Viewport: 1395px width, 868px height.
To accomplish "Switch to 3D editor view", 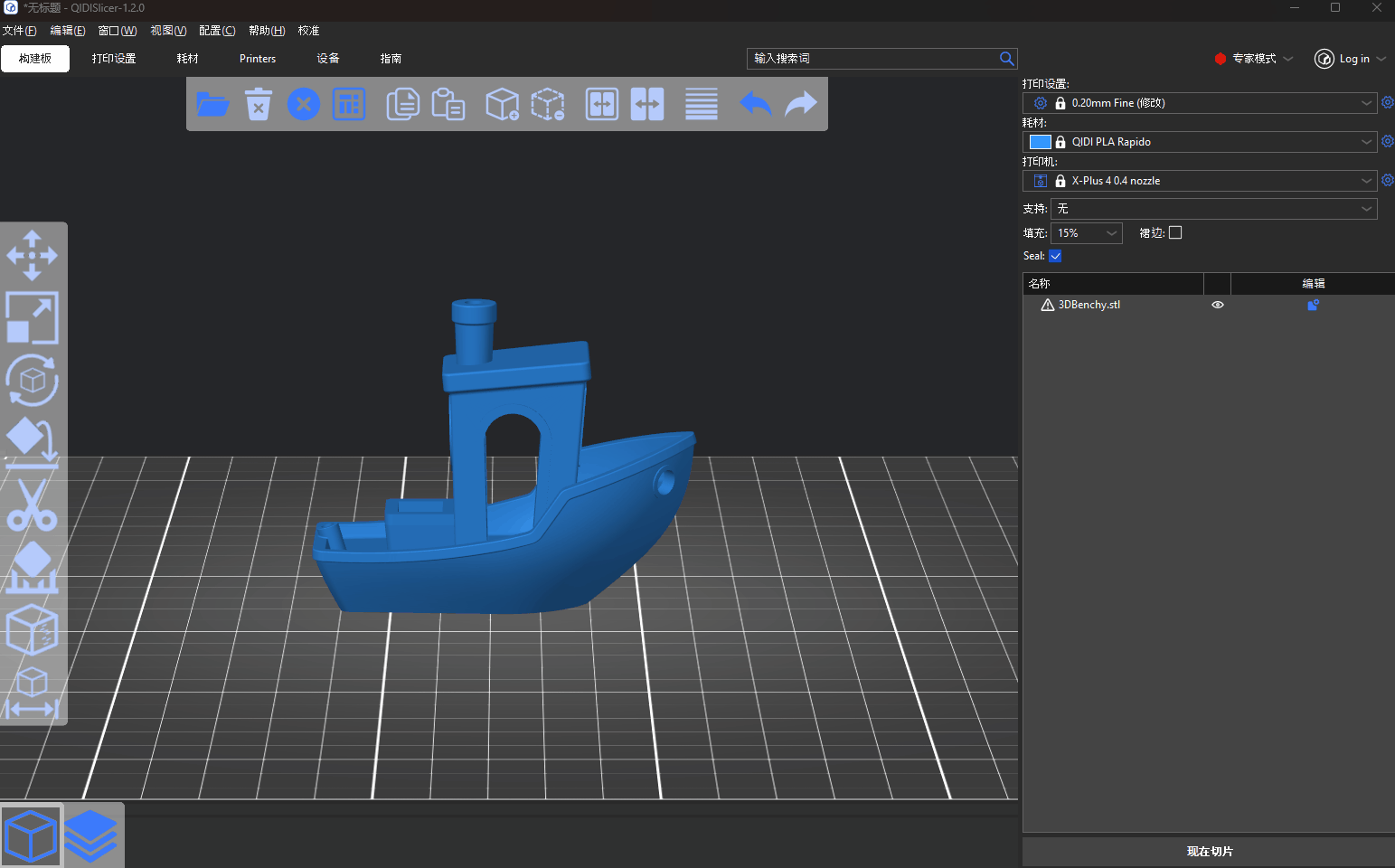I will pos(32,835).
